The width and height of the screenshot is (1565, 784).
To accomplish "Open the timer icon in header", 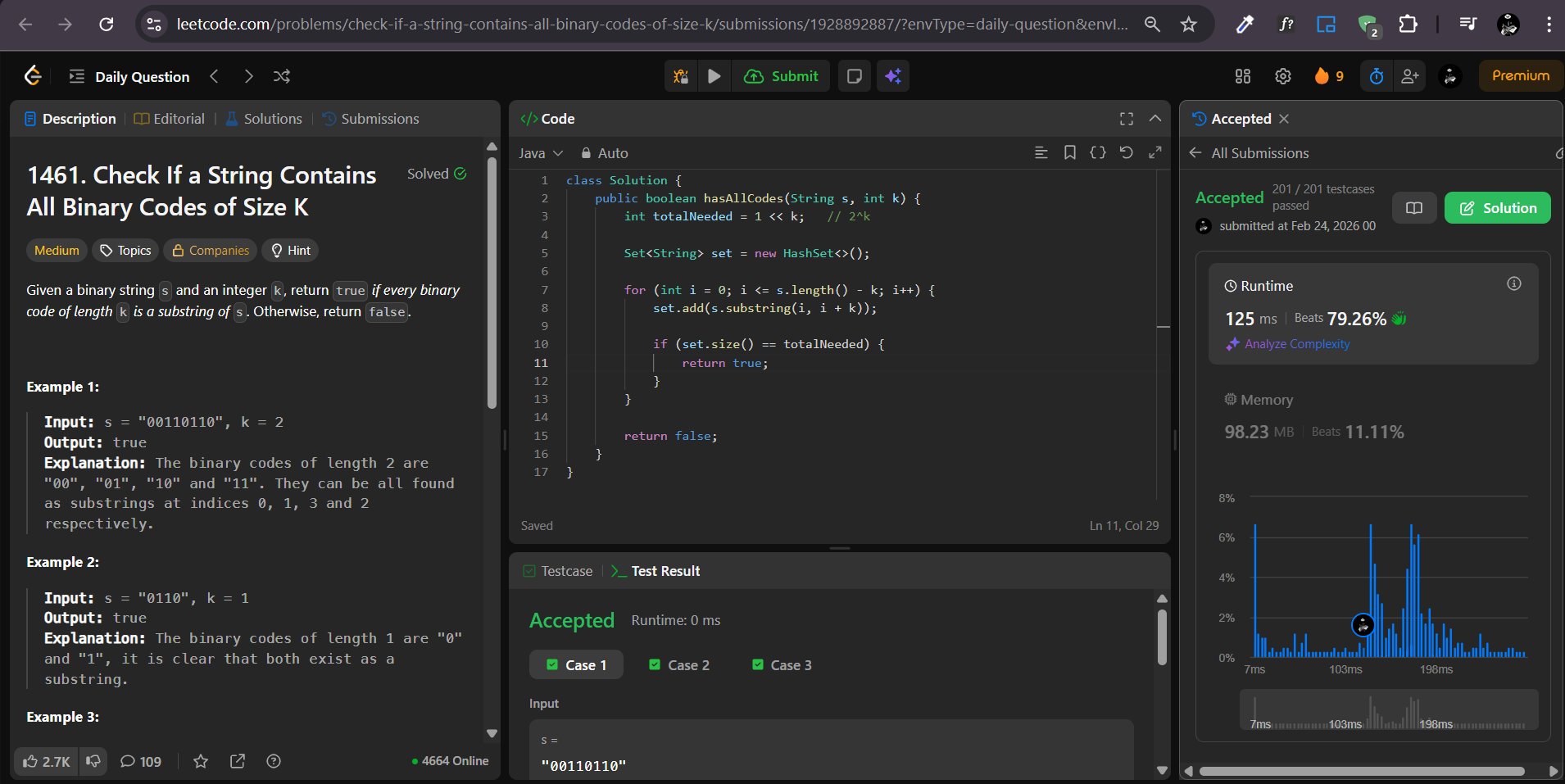I will click(1377, 76).
